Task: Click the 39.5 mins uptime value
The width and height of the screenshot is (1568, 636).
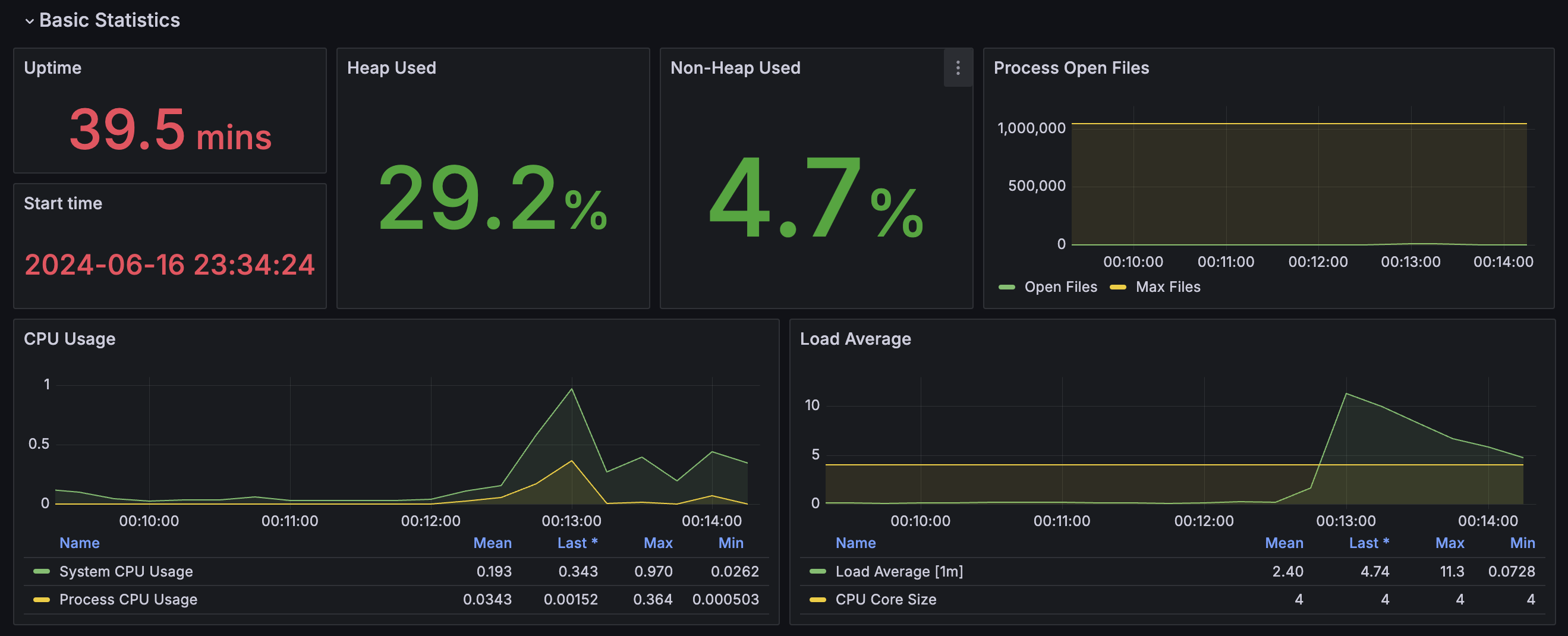Action: click(170, 129)
